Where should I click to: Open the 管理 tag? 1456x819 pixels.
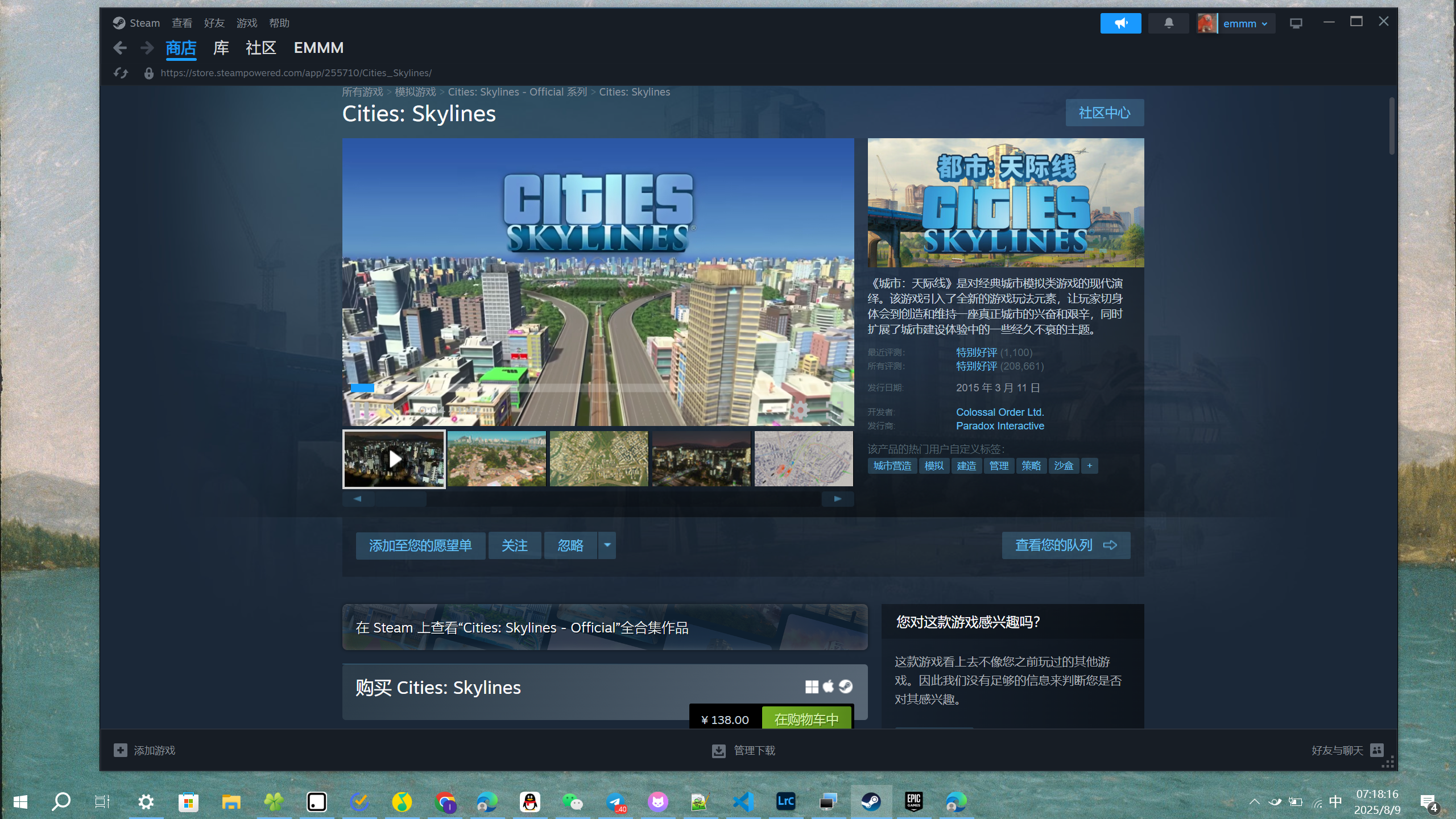click(x=998, y=466)
